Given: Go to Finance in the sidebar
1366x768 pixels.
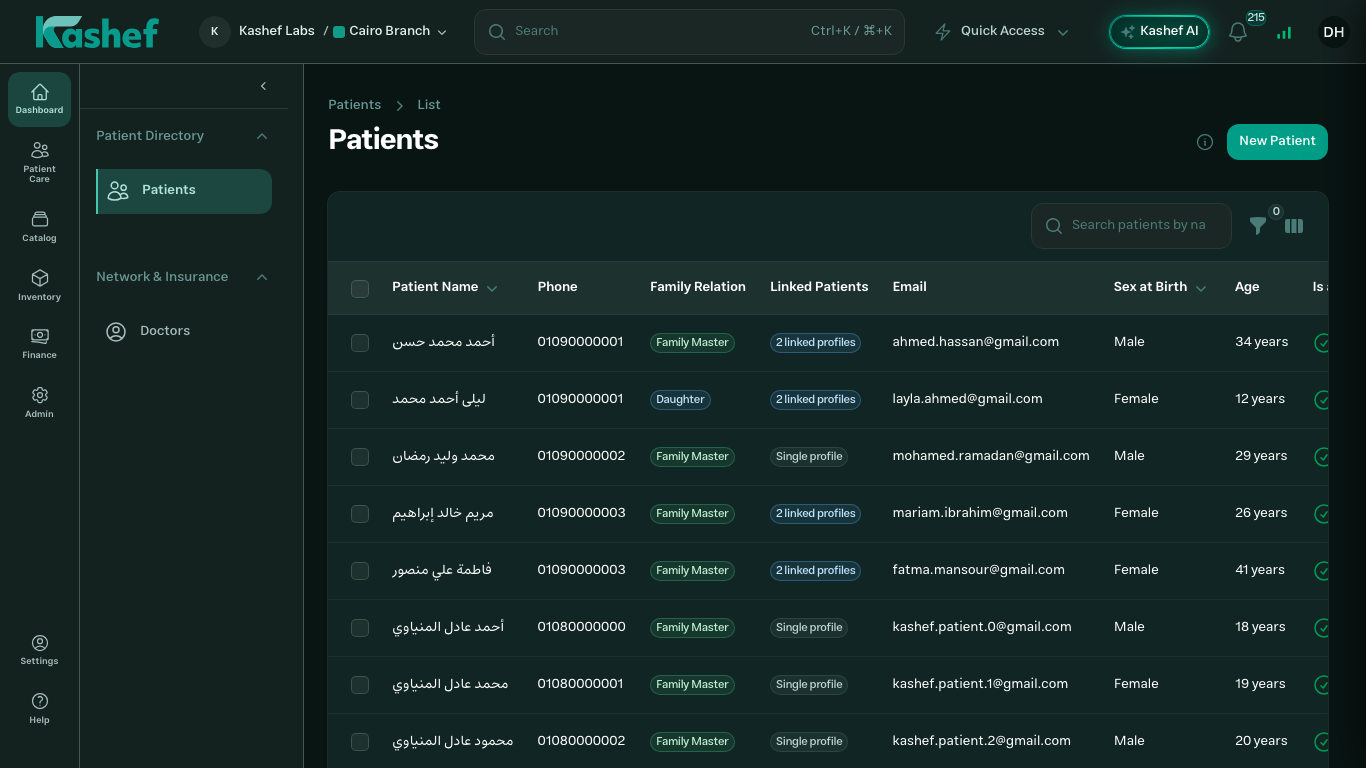Looking at the screenshot, I should (x=39, y=343).
